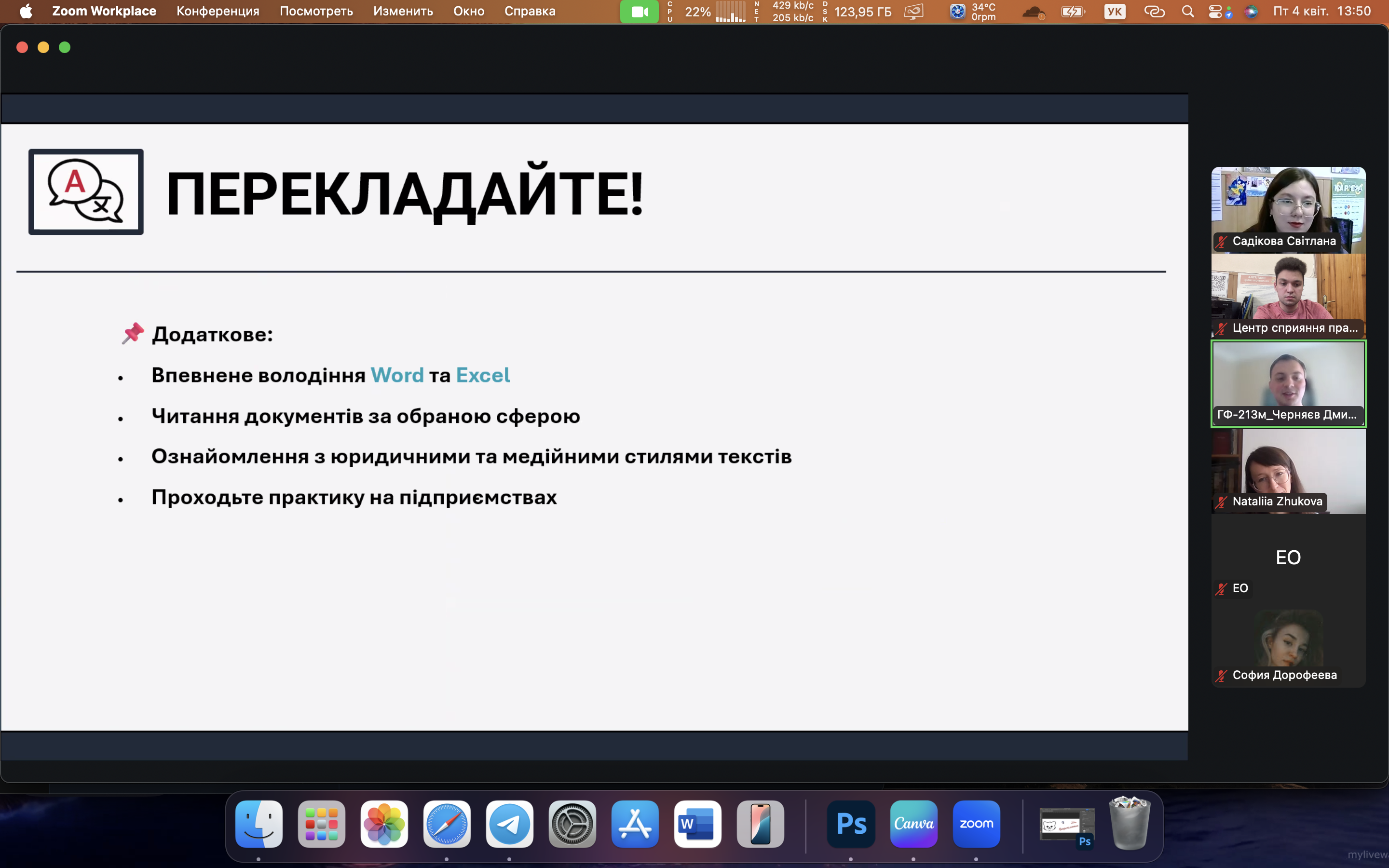Click the date and time in menu bar
1389x868 pixels.
click(x=1321, y=12)
